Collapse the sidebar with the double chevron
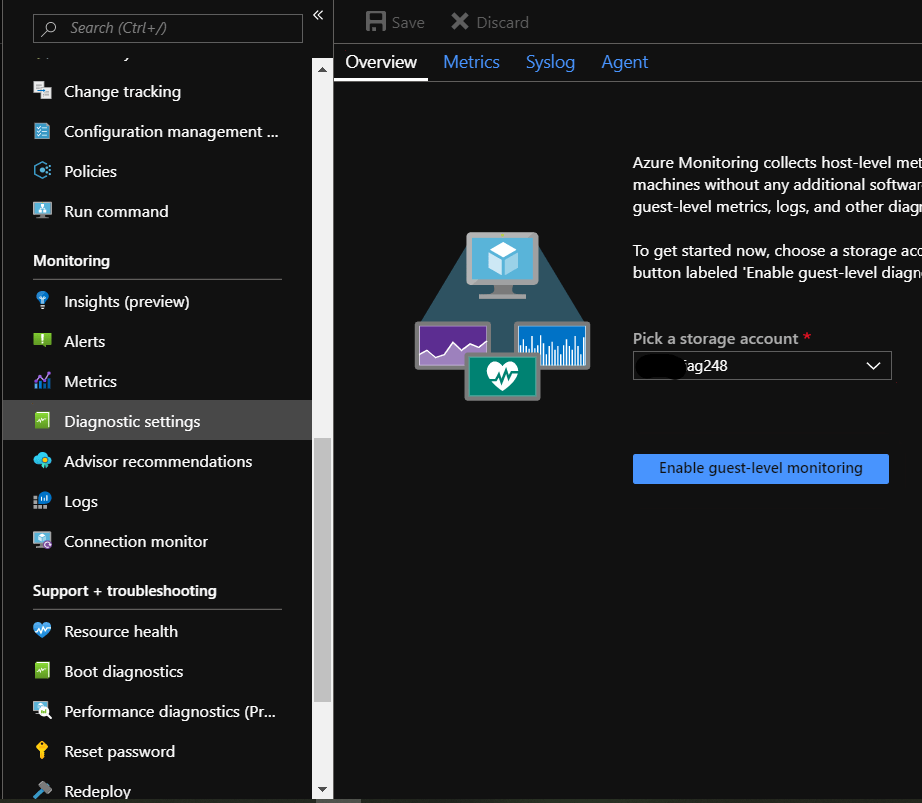The width and height of the screenshot is (922, 803). pos(317,15)
